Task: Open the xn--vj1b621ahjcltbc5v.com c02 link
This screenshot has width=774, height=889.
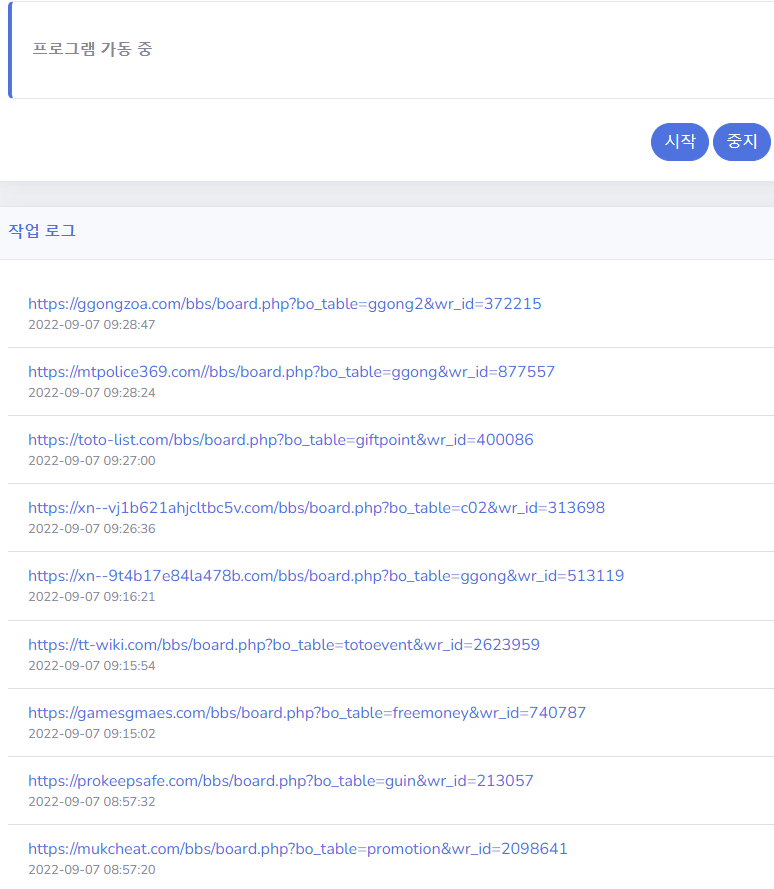Action: pyautogui.click(x=316, y=508)
